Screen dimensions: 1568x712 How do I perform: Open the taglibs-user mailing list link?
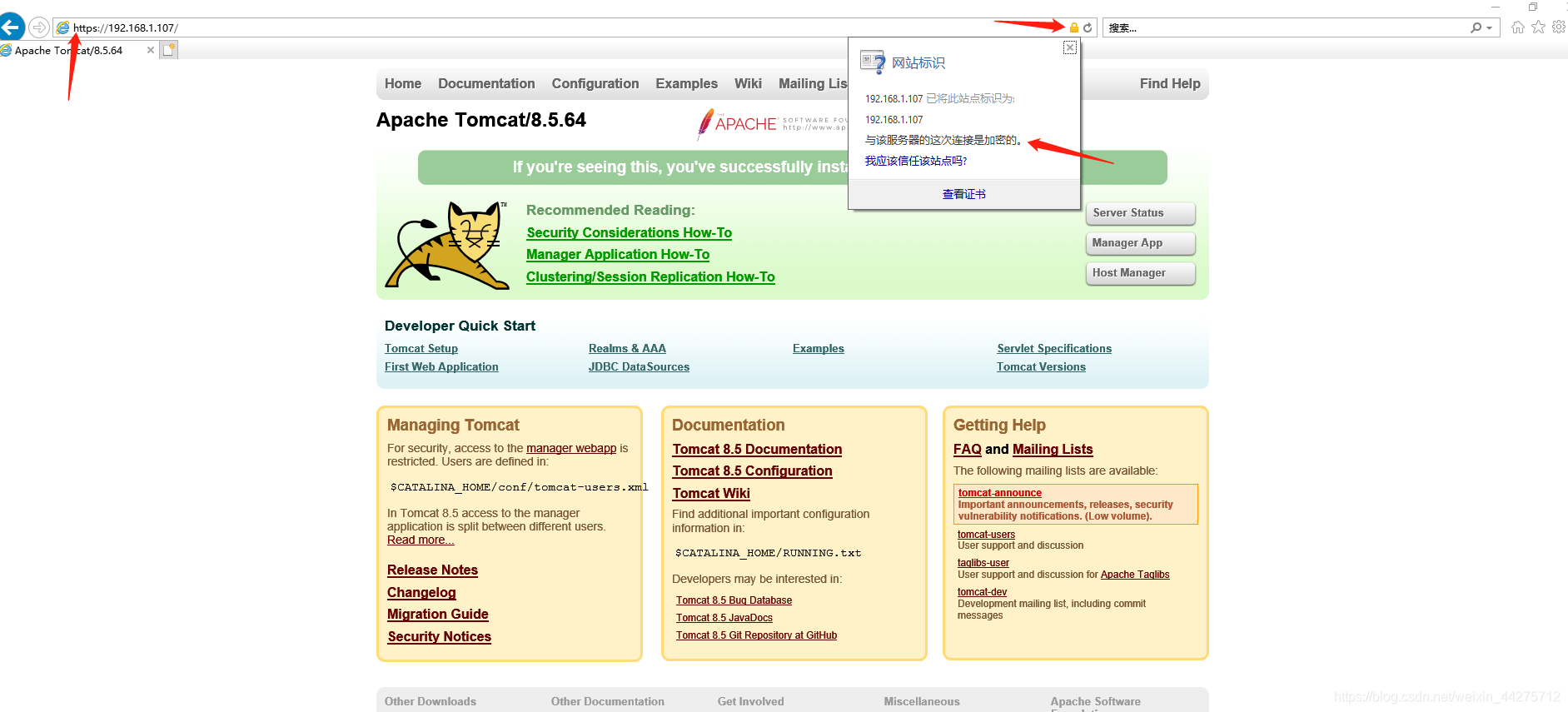coord(983,563)
